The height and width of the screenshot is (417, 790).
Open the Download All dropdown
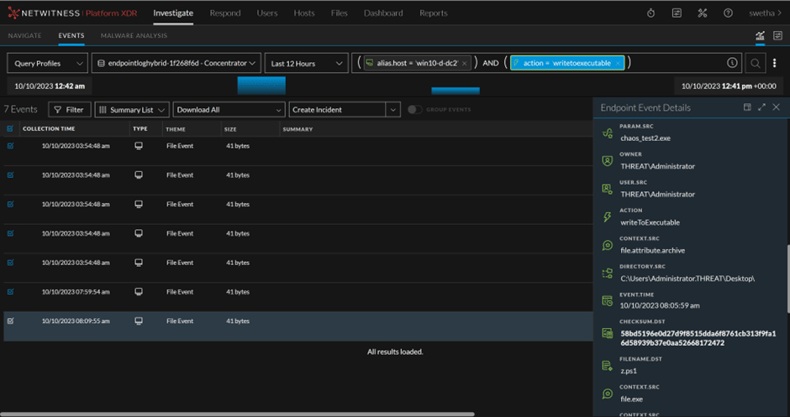(228, 109)
